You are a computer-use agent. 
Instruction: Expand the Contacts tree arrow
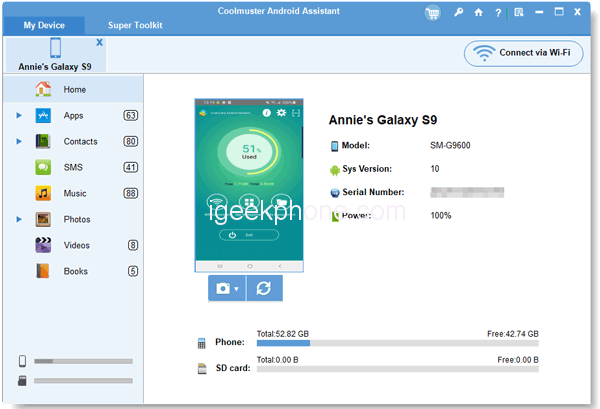[x=19, y=142]
